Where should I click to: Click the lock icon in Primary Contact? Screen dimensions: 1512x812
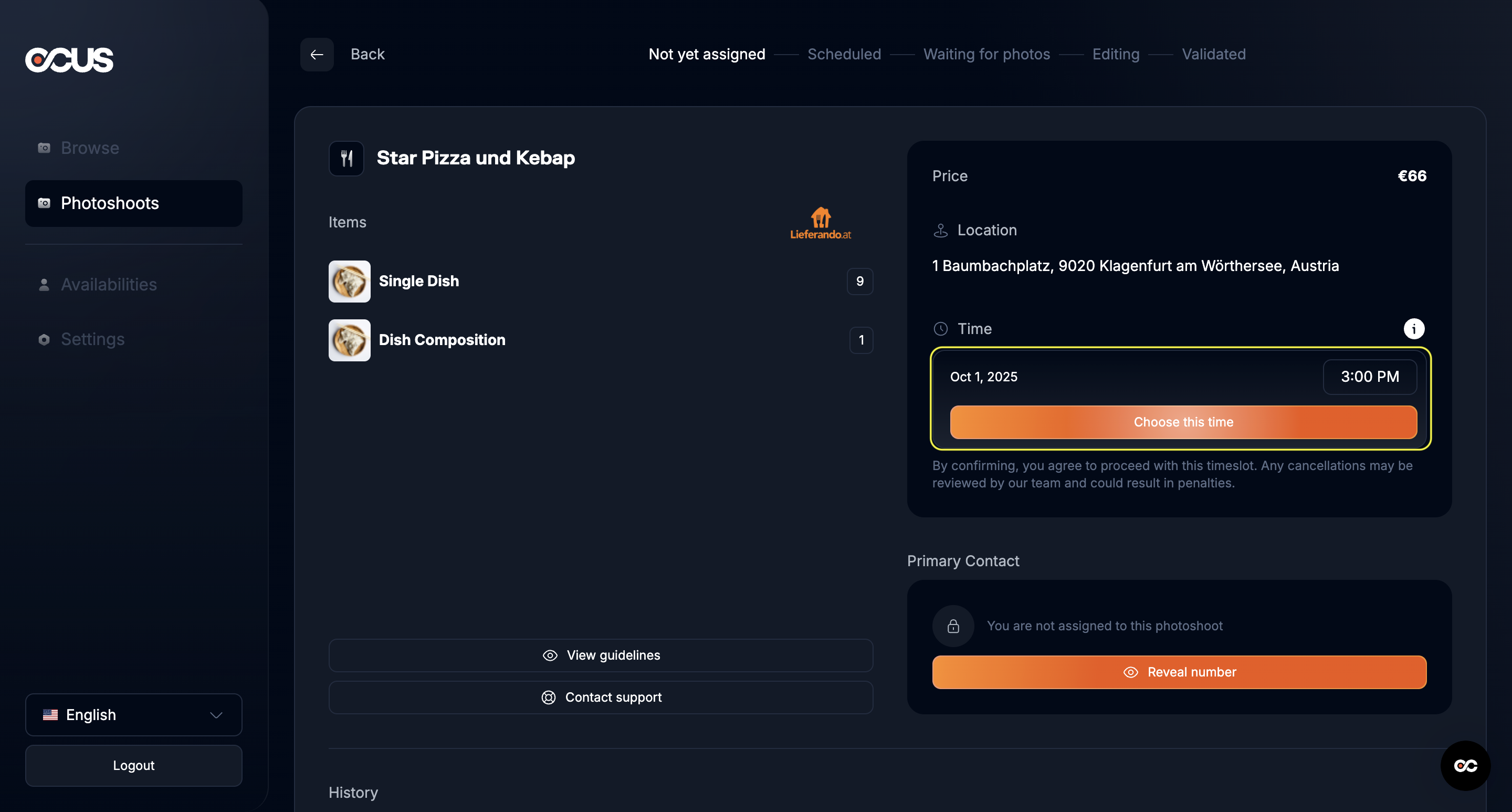[x=953, y=626]
